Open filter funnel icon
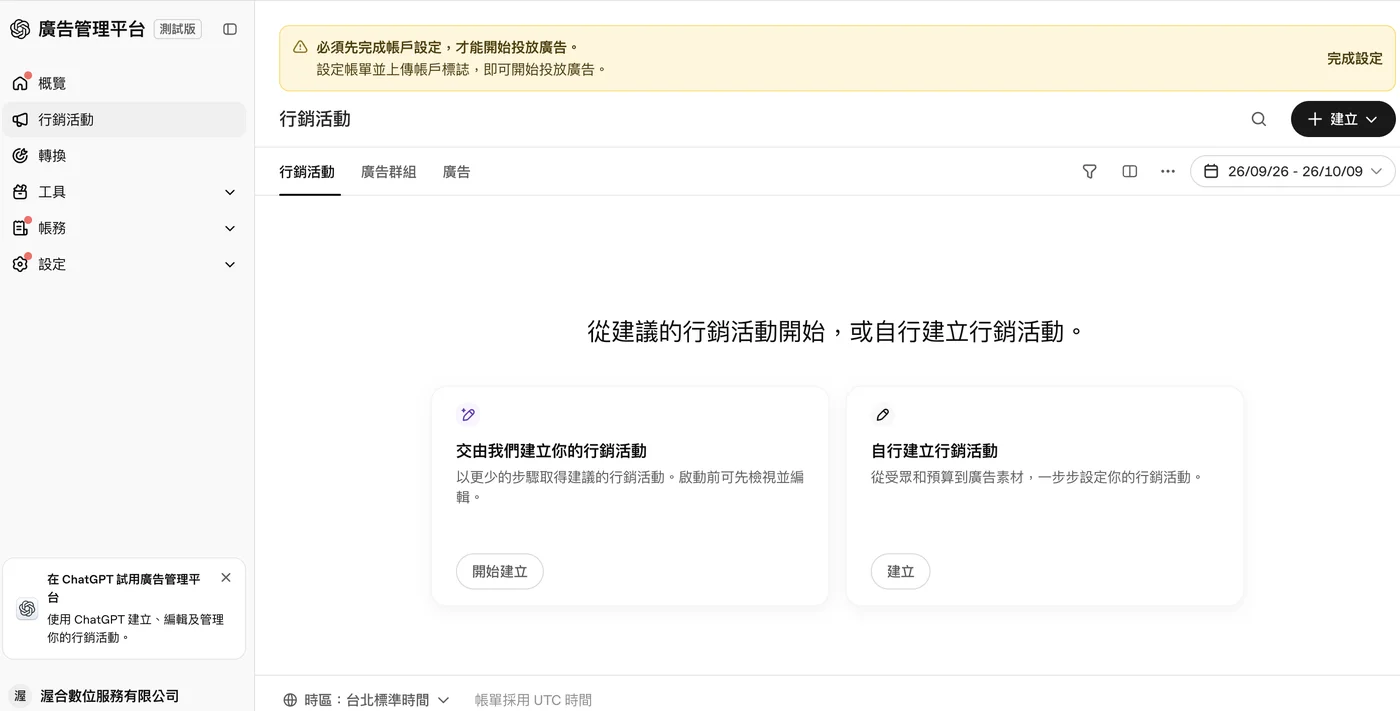This screenshot has width=1400, height=711. [1090, 171]
